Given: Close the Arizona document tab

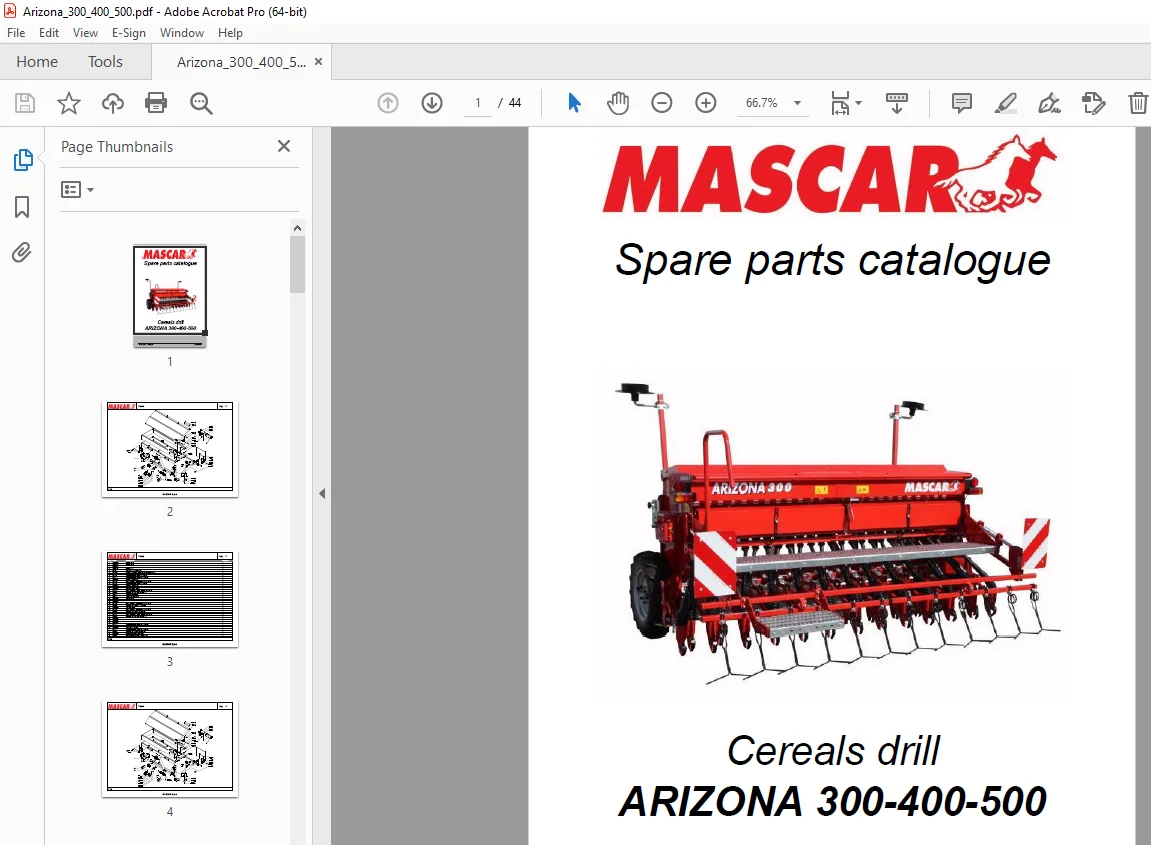Looking at the screenshot, I should 319,62.
